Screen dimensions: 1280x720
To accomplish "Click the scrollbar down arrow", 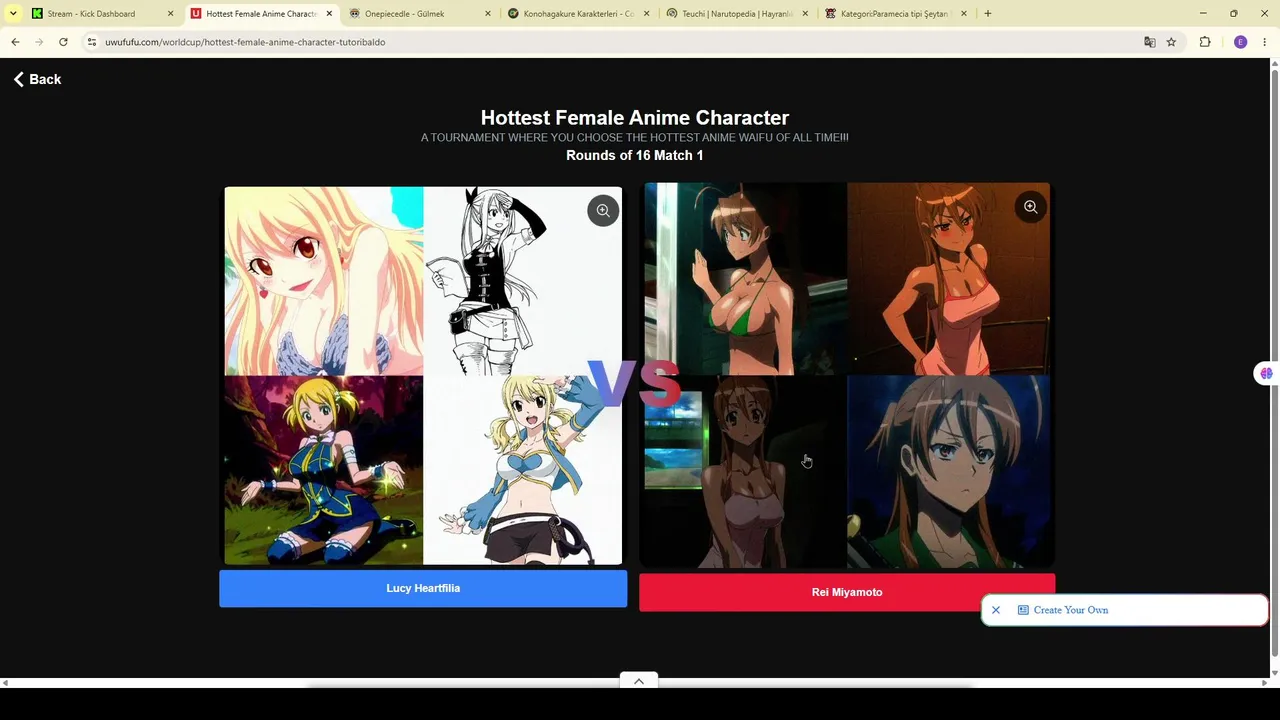I will tap(1275, 672).
